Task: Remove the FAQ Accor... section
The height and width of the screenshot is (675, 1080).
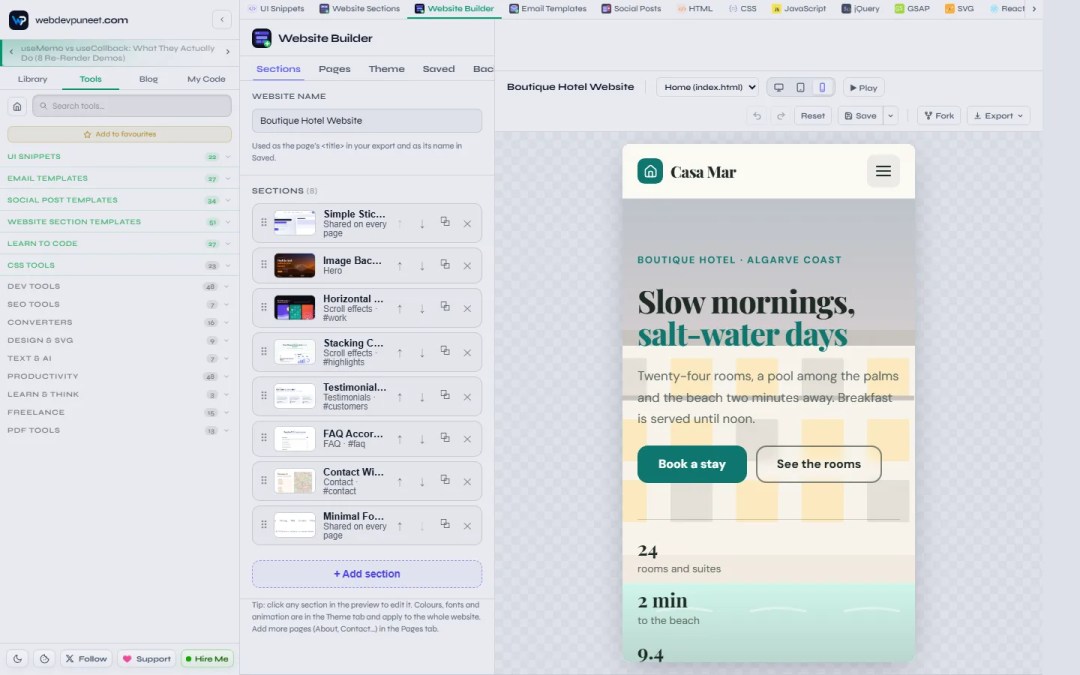Action: click(467, 439)
